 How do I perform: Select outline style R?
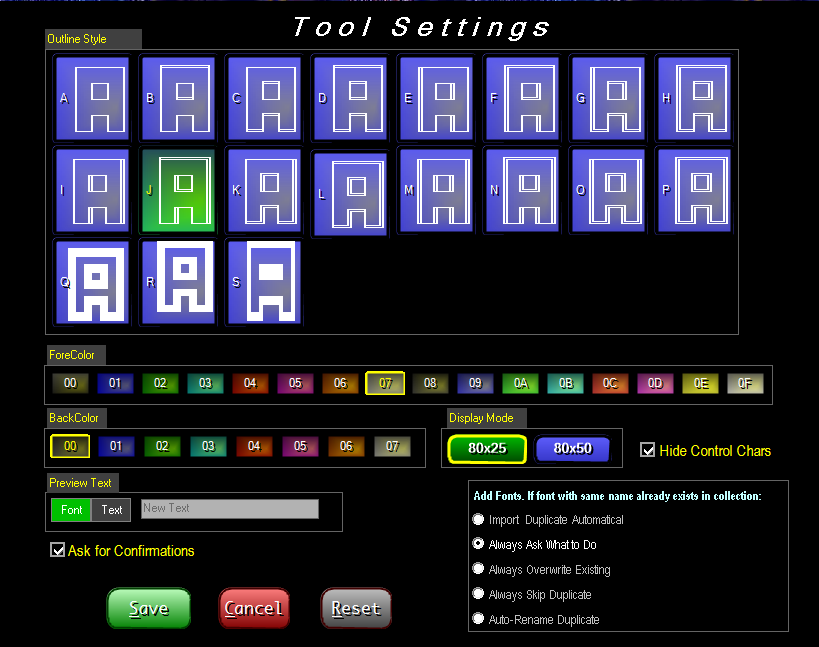177,283
